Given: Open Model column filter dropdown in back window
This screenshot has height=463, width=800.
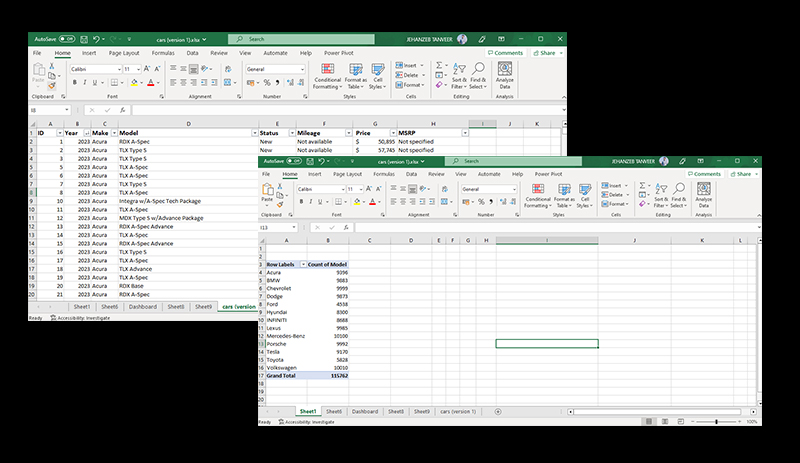Looking at the screenshot, I should point(255,133).
